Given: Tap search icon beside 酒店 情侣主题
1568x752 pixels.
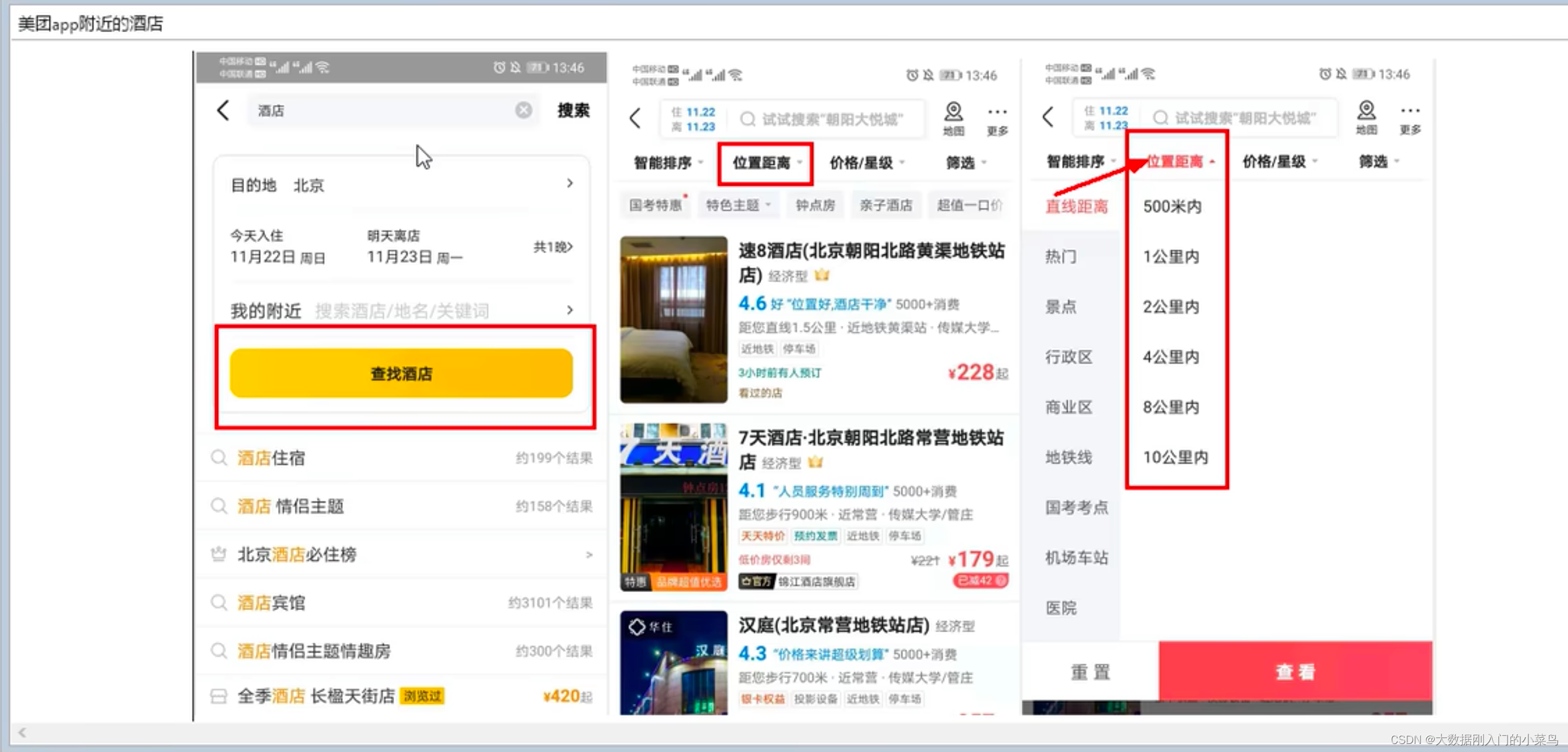Looking at the screenshot, I should point(219,506).
